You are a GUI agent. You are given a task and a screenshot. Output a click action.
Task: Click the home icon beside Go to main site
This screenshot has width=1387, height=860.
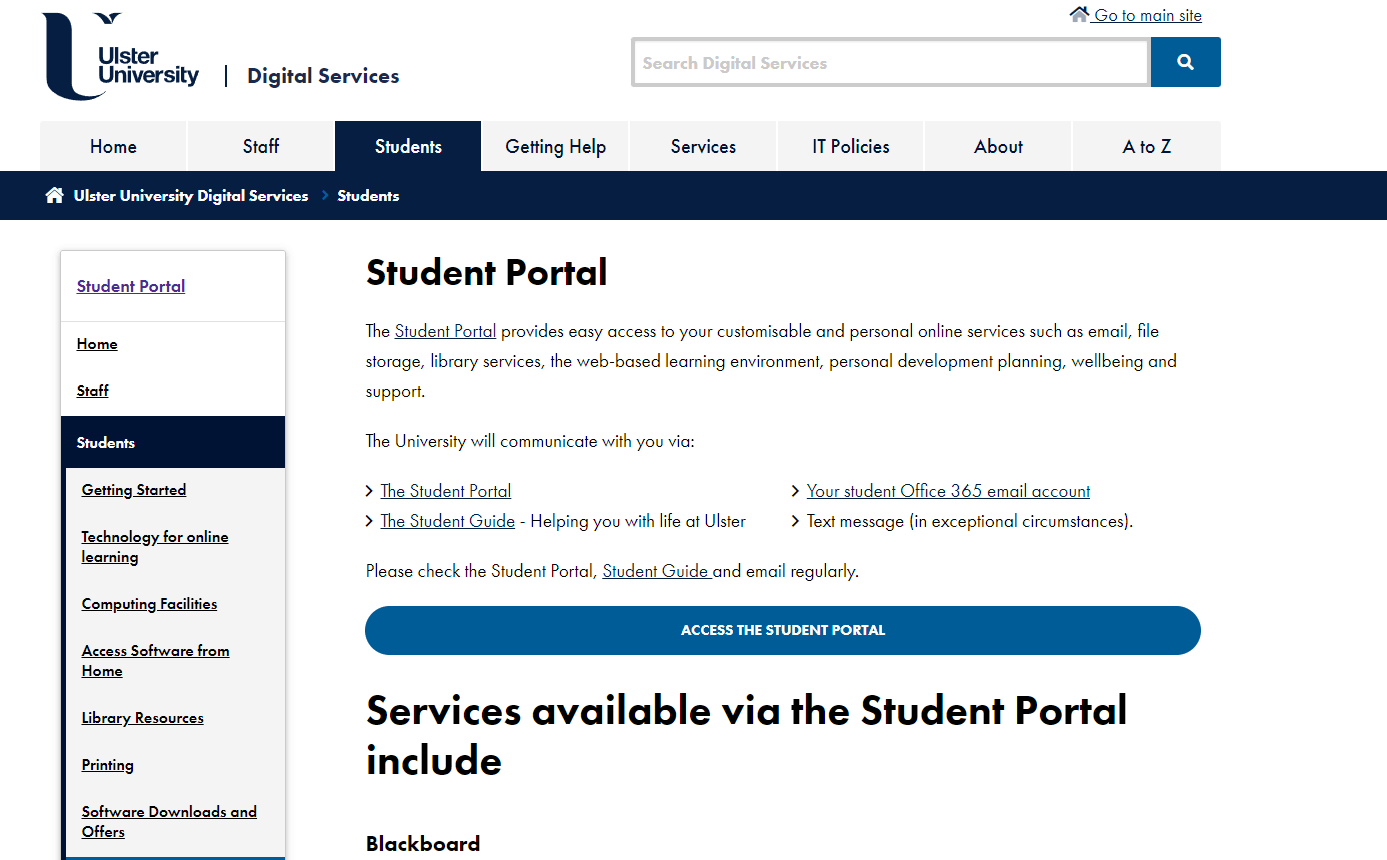pos(1079,14)
